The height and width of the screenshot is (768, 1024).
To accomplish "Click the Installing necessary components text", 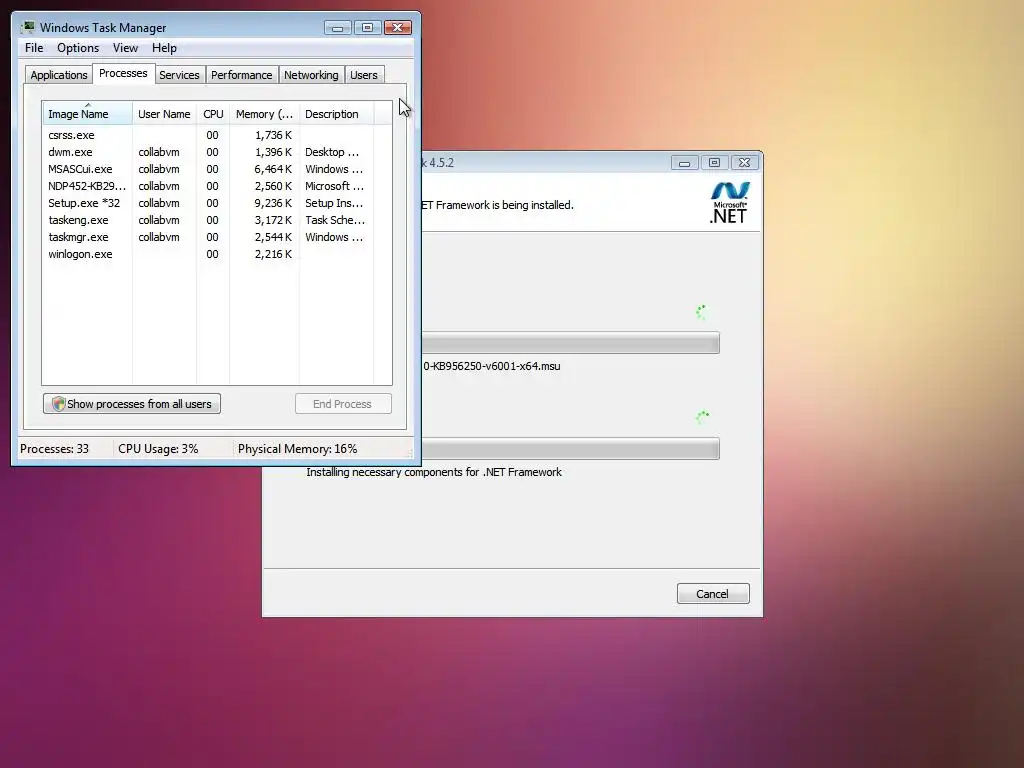I will (x=434, y=472).
